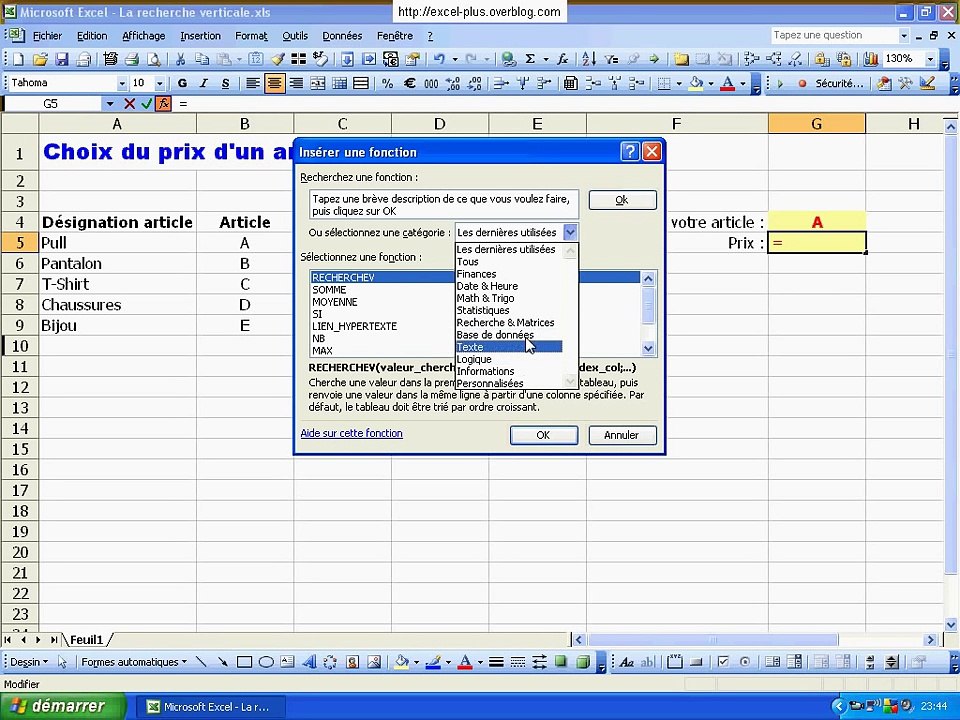Cut selection with the scissors icon

pyautogui.click(x=180, y=59)
